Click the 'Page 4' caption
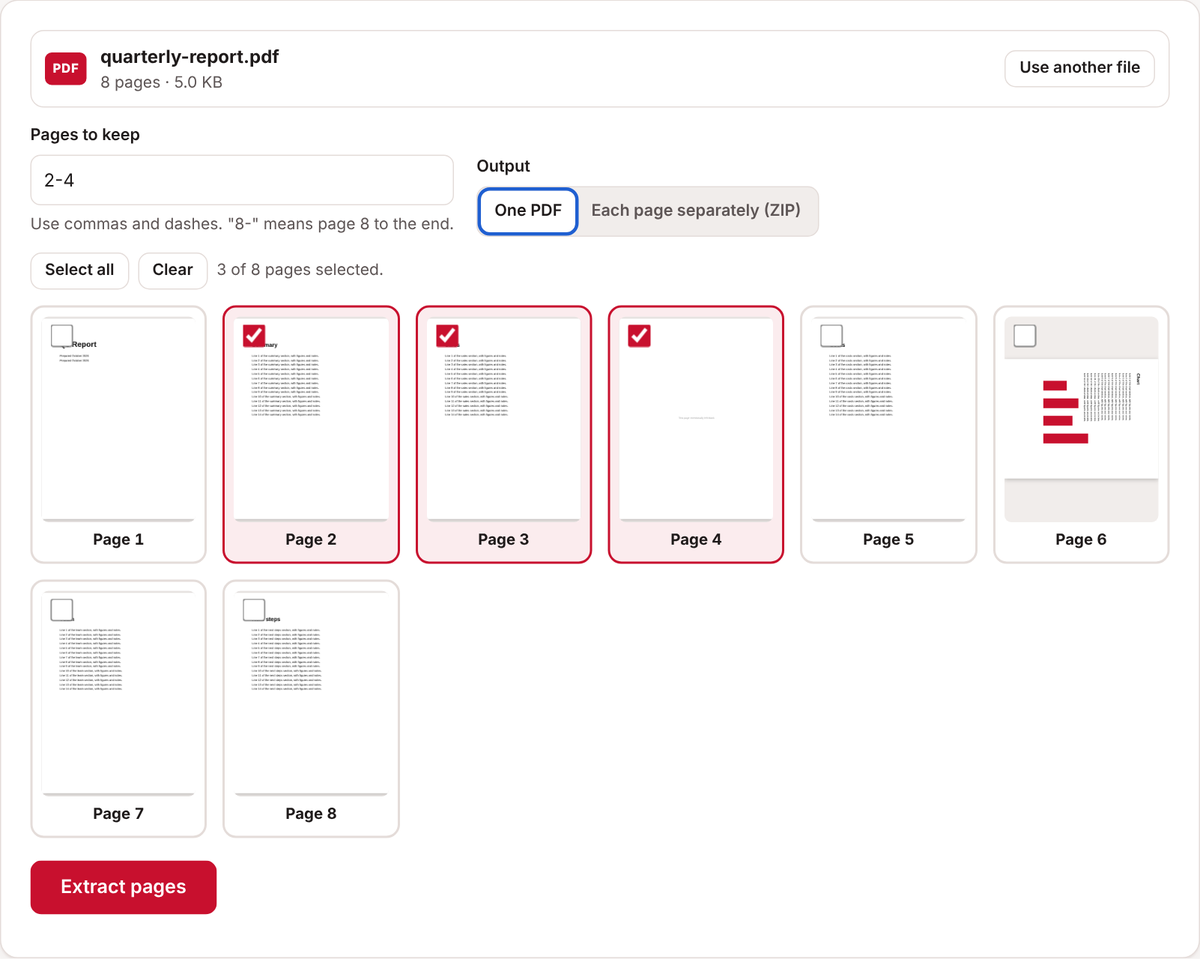Screen dimensions: 1200x959 tap(696, 539)
